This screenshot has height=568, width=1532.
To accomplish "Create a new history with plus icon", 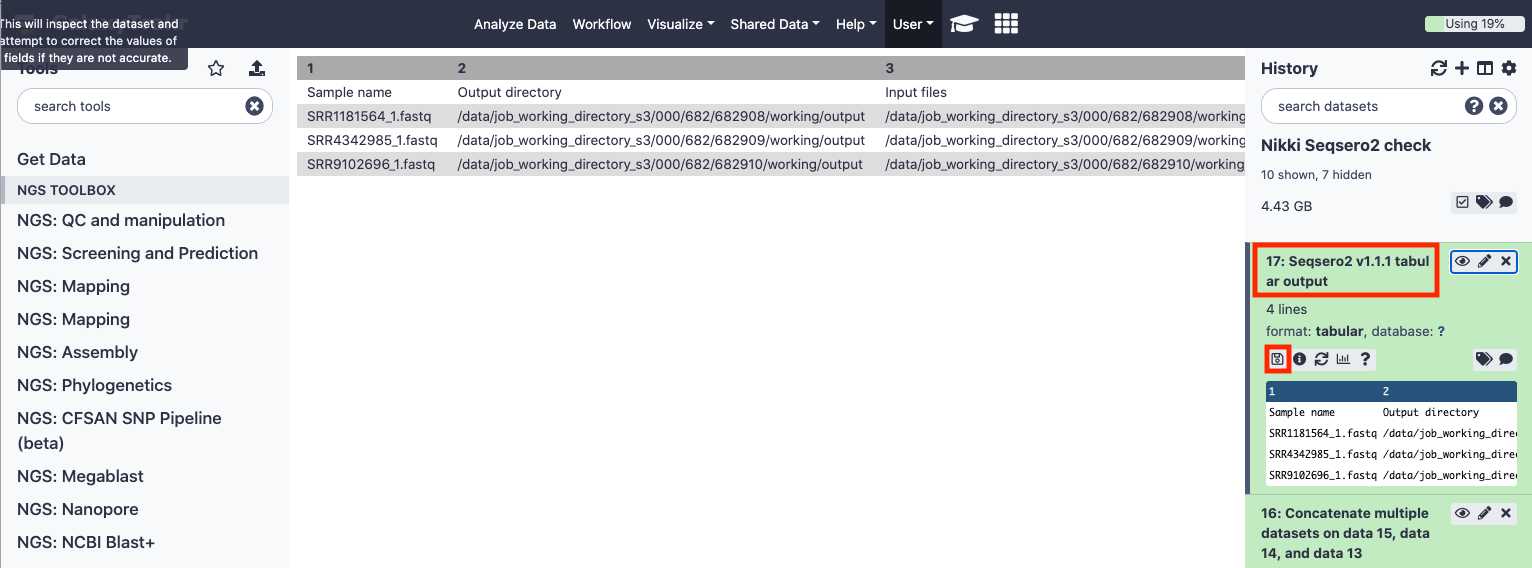I will [x=1462, y=68].
